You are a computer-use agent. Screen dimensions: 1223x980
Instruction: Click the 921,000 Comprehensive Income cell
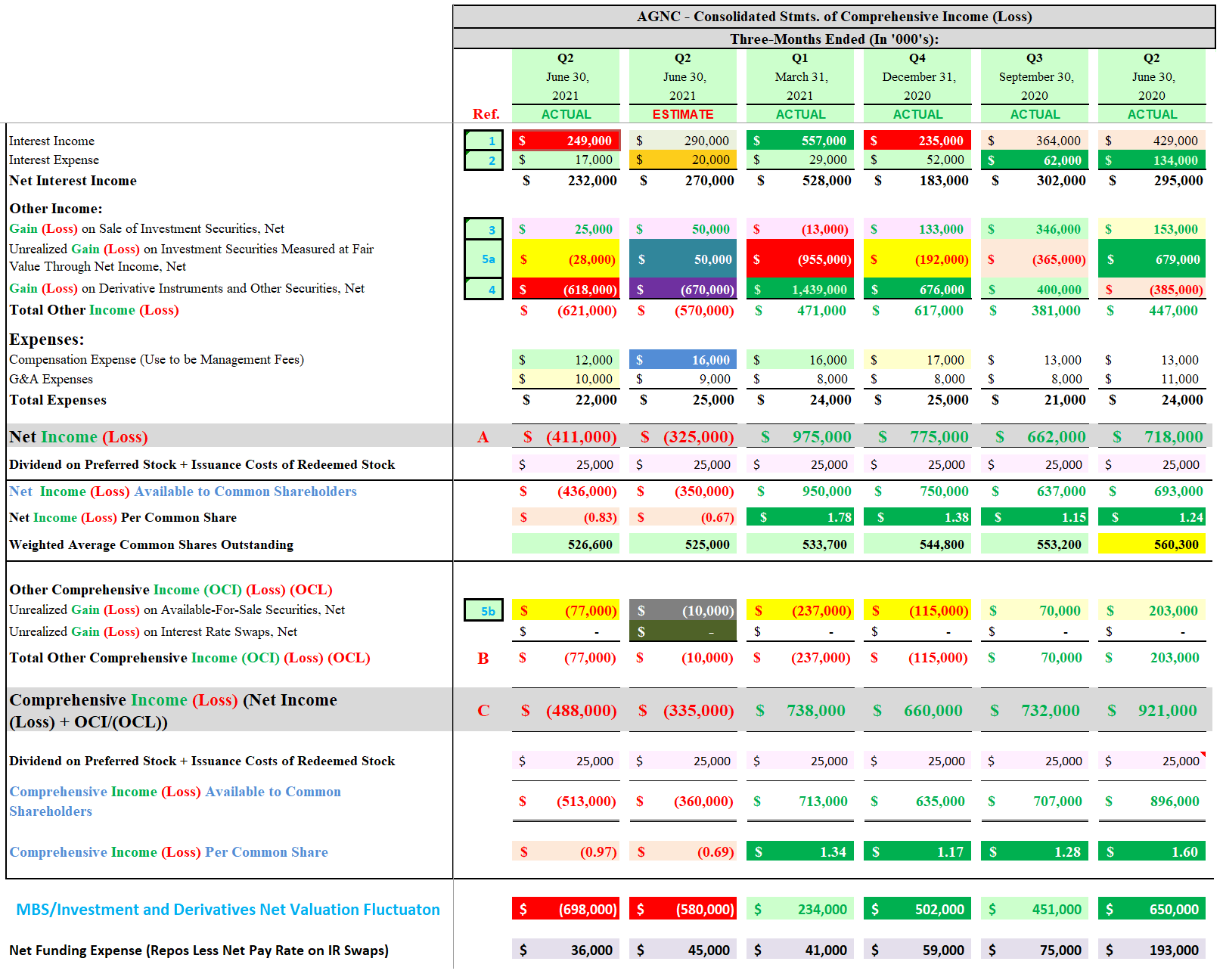[x=1152, y=711]
